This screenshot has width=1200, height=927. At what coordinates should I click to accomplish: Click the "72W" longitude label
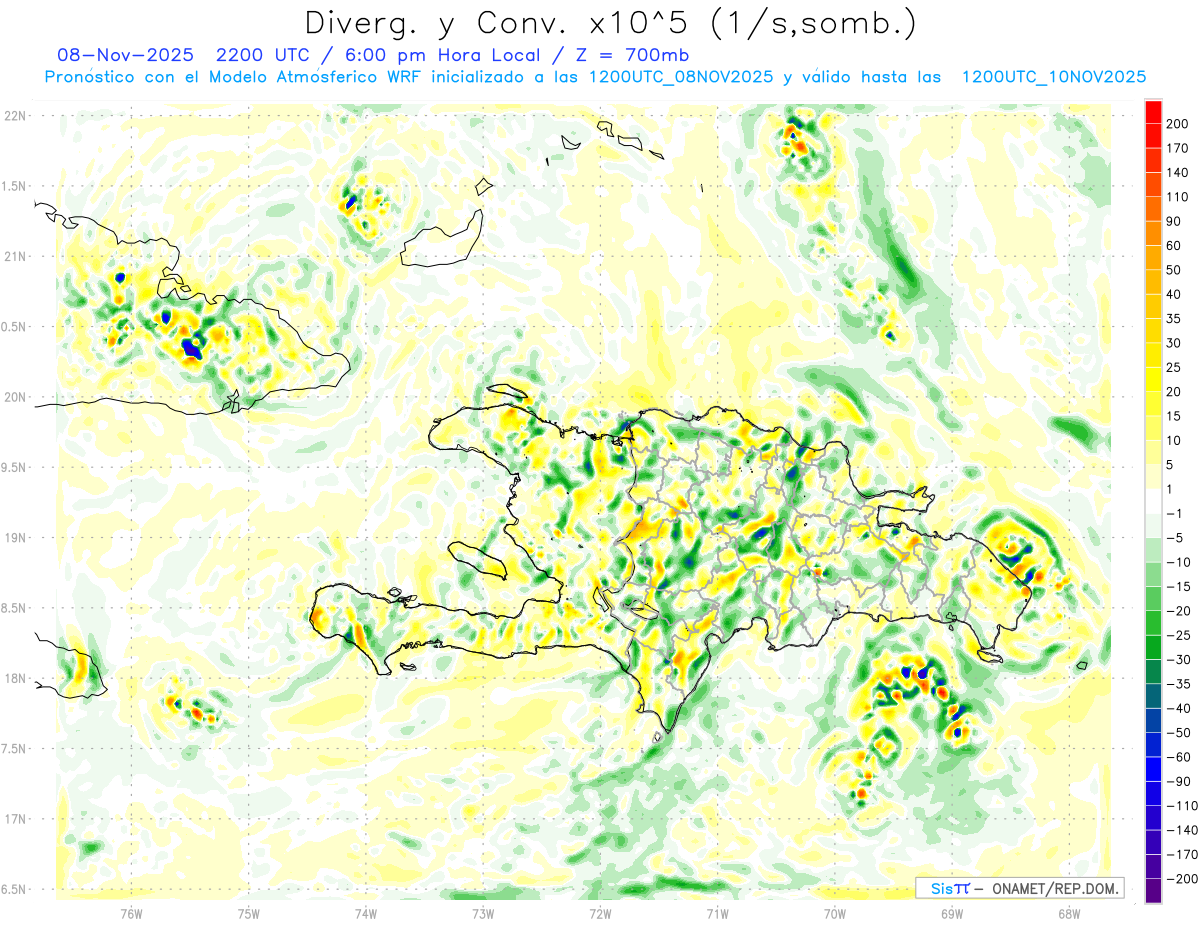coord(600,914)
